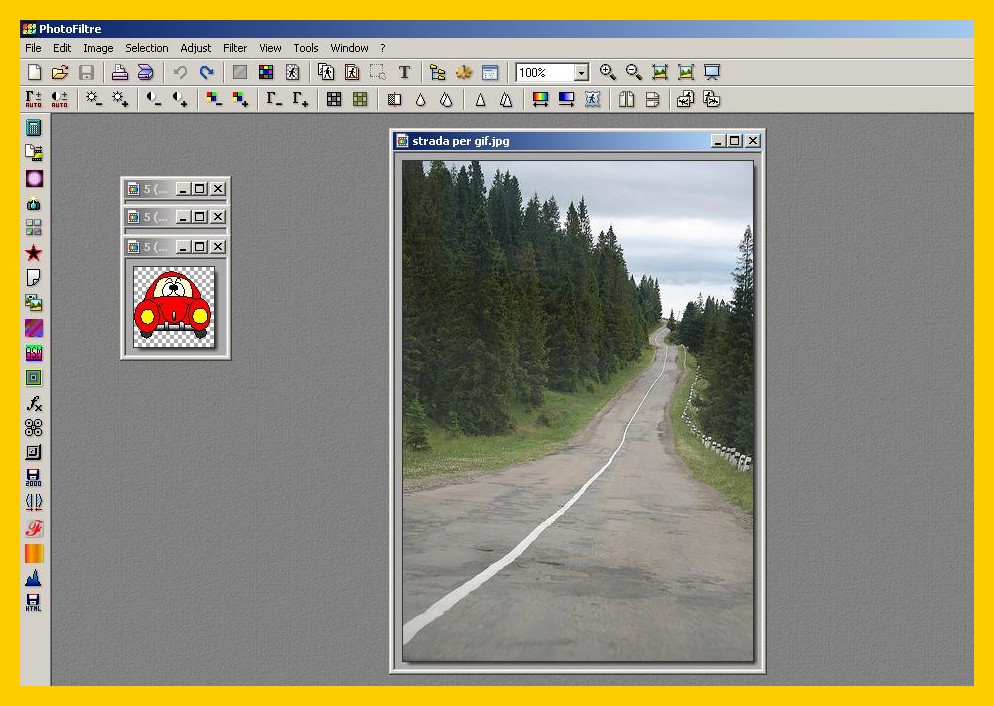Screen dimensions: 994x706
Task: Click the Print icon in toolbar
Action: [x=119, y=72]
